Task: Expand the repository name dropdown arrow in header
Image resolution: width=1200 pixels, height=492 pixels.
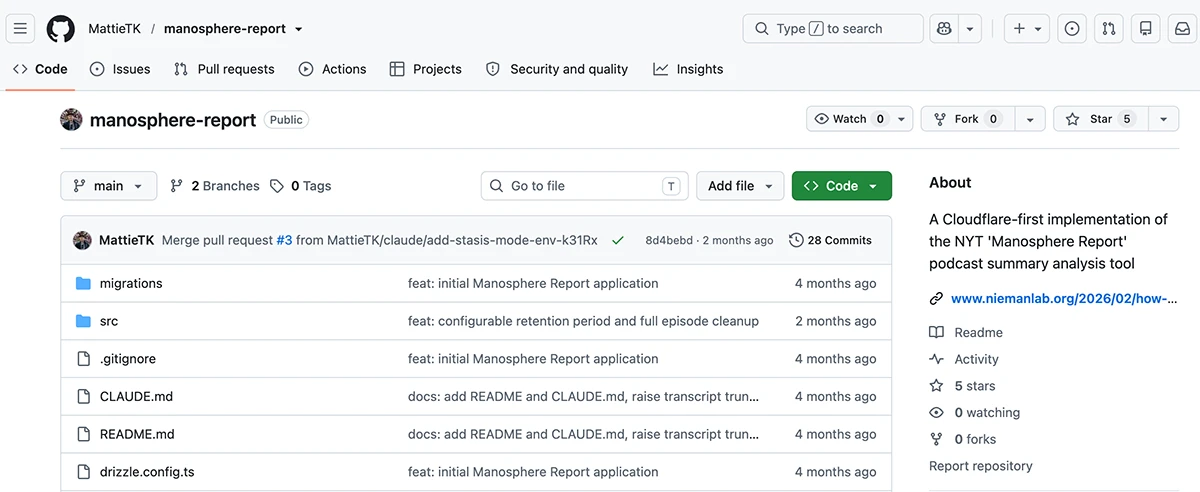Action: tap(298, 29)
